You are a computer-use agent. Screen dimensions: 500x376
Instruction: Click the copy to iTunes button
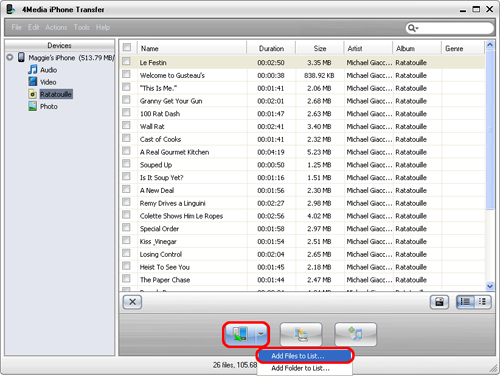coord(355,334)
